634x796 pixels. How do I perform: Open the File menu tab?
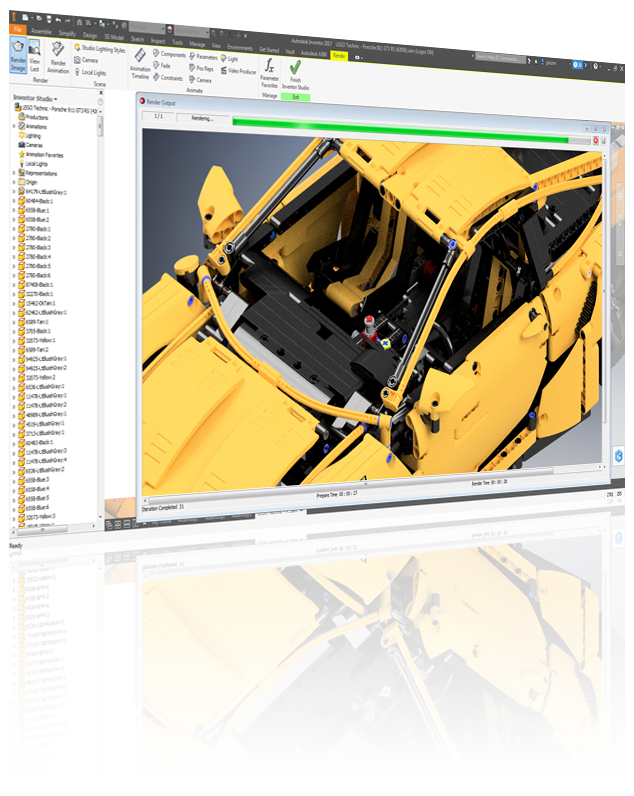click(x=17, y=31)
